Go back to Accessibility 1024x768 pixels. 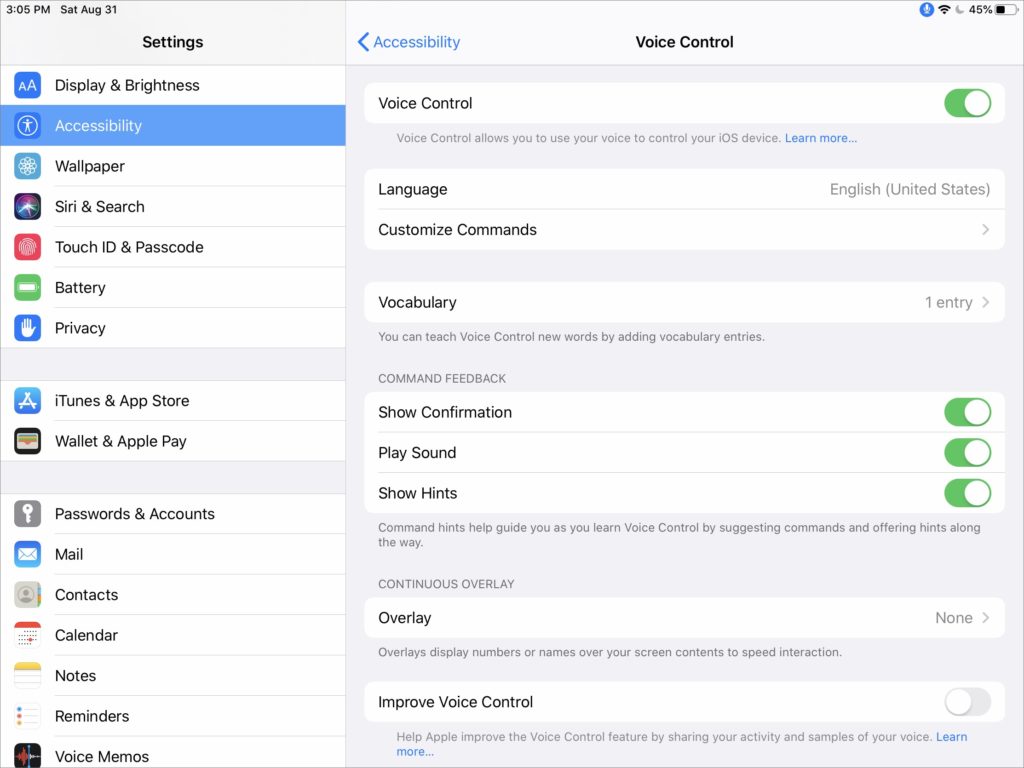pyautogui.click(x=409, y=42)
